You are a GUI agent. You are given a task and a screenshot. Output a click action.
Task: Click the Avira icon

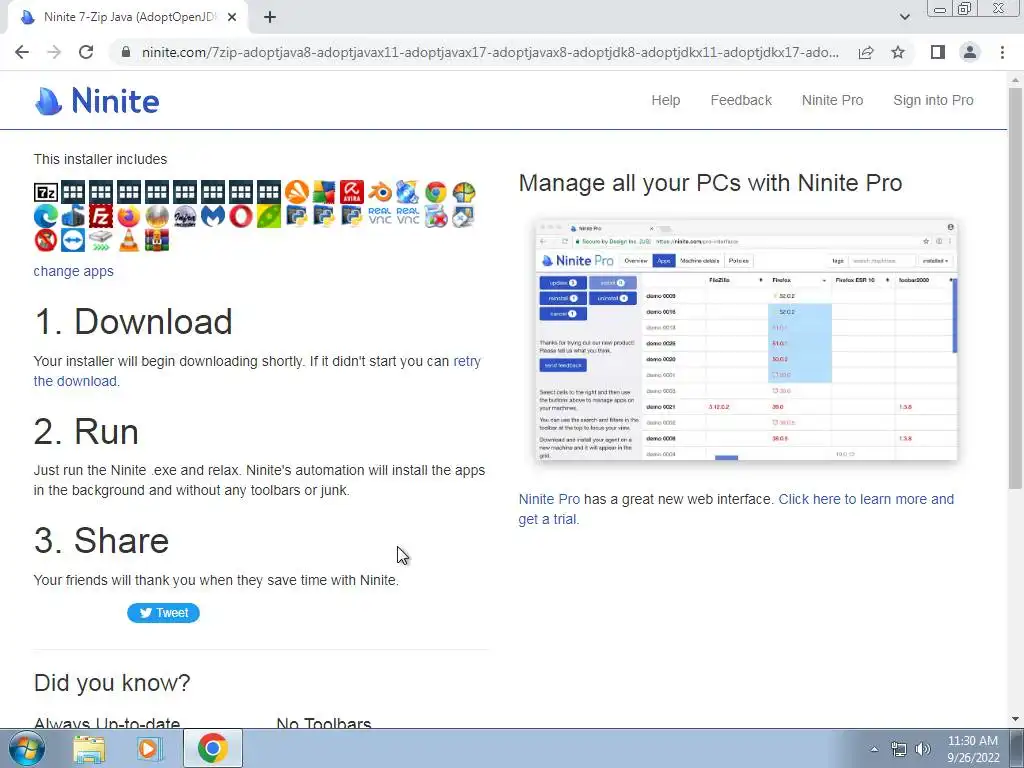(352, 192)
